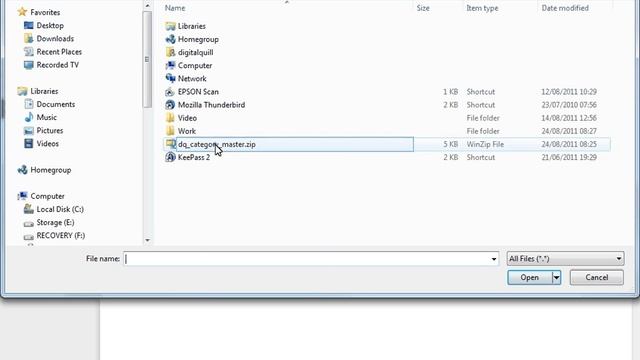Open the RECOVERY (F:) drive
The height and width of the screenshot is (360, 640).
[61, 235]
